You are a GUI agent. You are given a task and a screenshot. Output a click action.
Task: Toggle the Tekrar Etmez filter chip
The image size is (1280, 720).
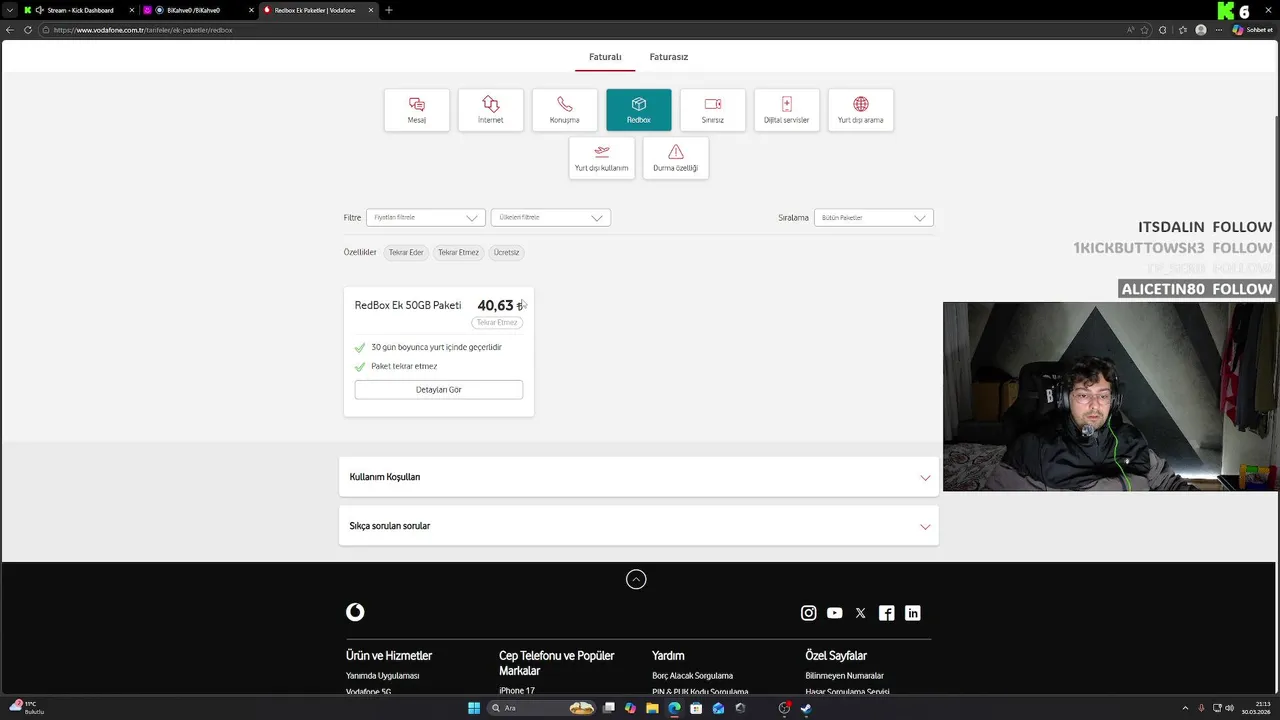[x=458, y=252]
